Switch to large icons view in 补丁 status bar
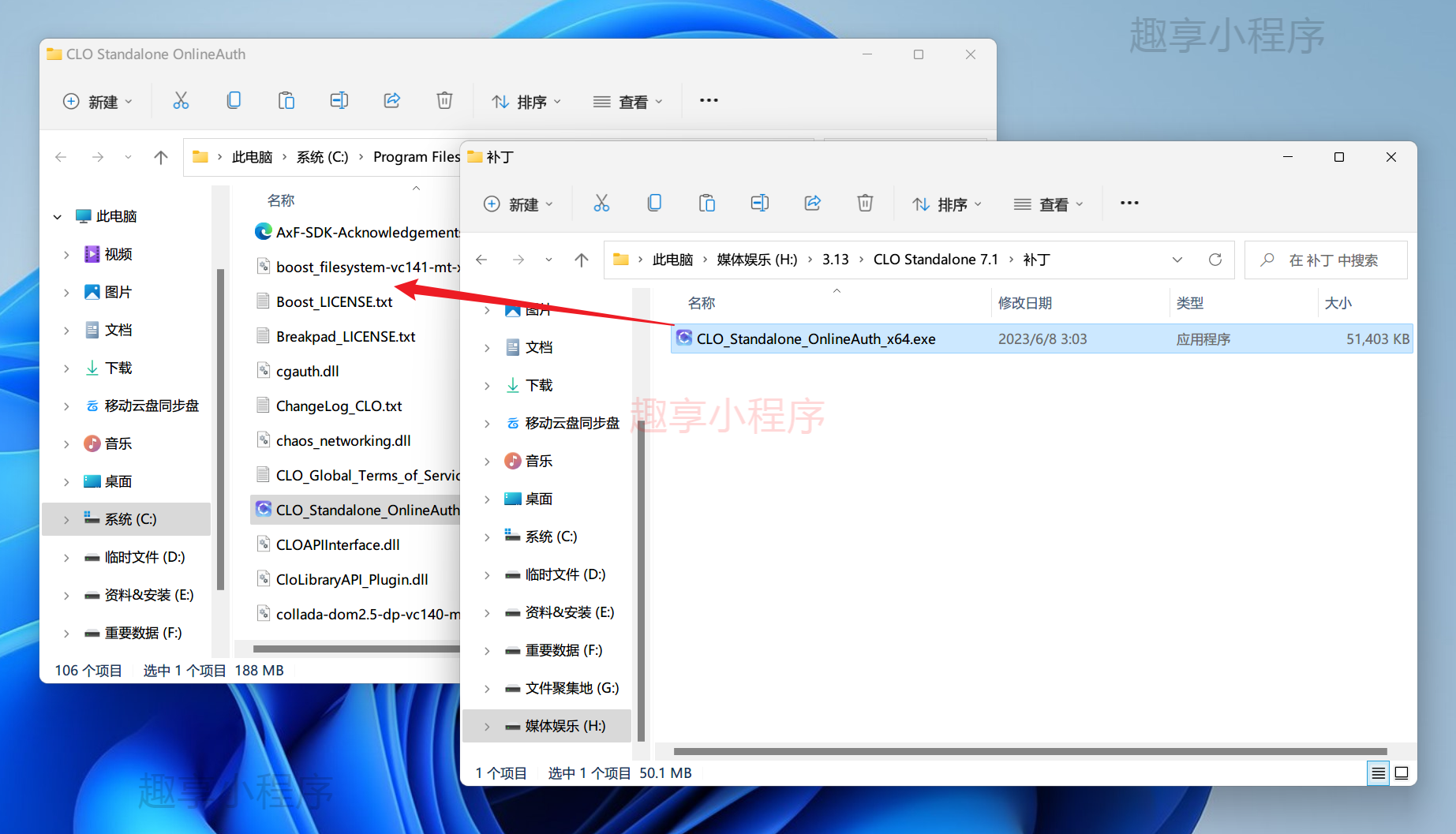This screenshot has width=1456, height=834. [1402, 773]
